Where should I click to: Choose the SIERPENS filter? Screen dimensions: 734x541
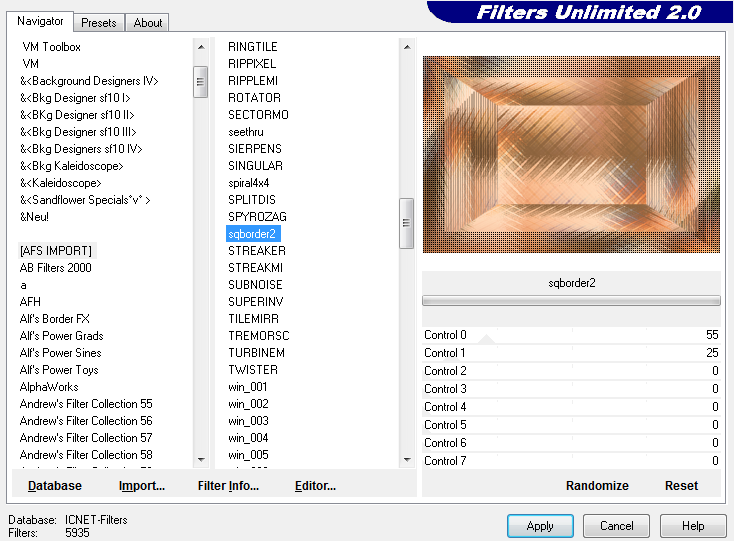(255, 149)
